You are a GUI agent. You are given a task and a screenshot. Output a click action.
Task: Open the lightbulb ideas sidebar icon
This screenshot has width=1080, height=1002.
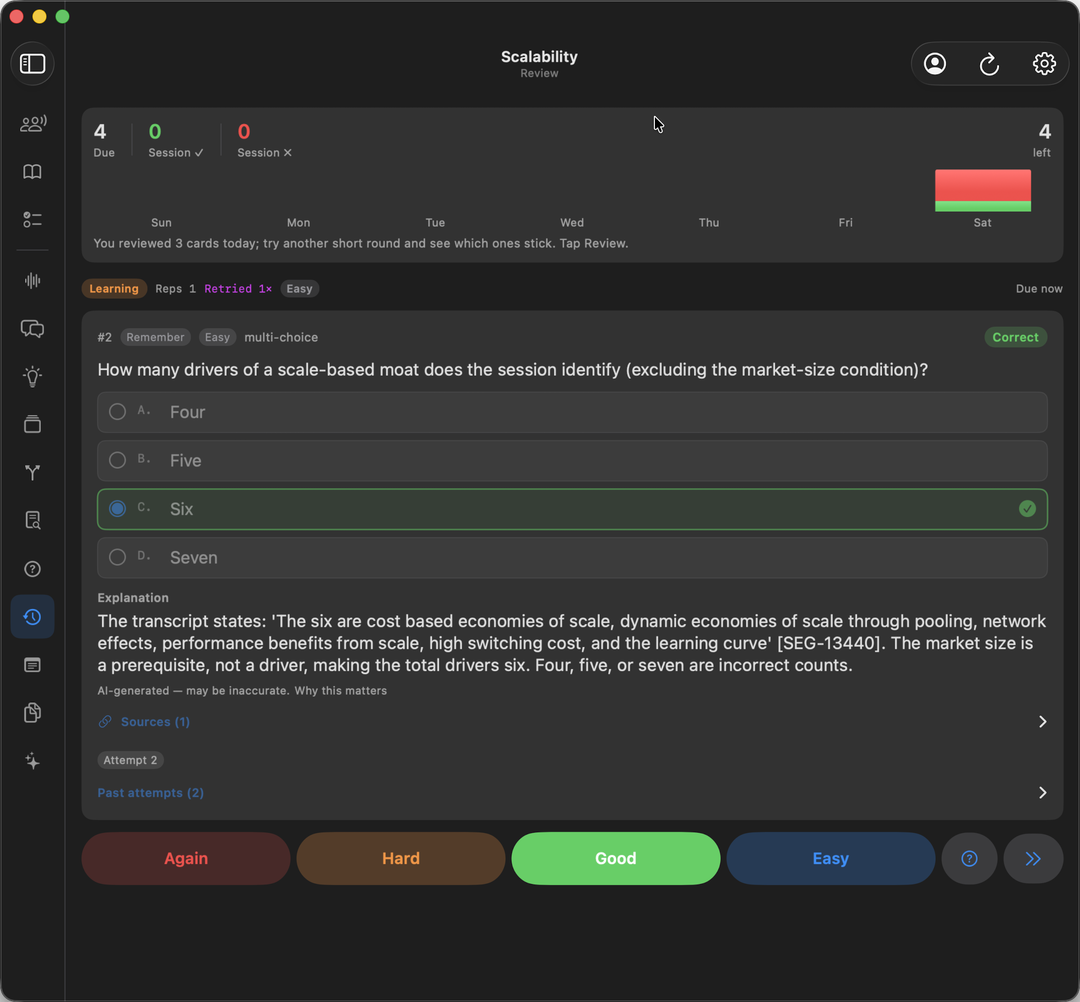click(x=32, y=376)
